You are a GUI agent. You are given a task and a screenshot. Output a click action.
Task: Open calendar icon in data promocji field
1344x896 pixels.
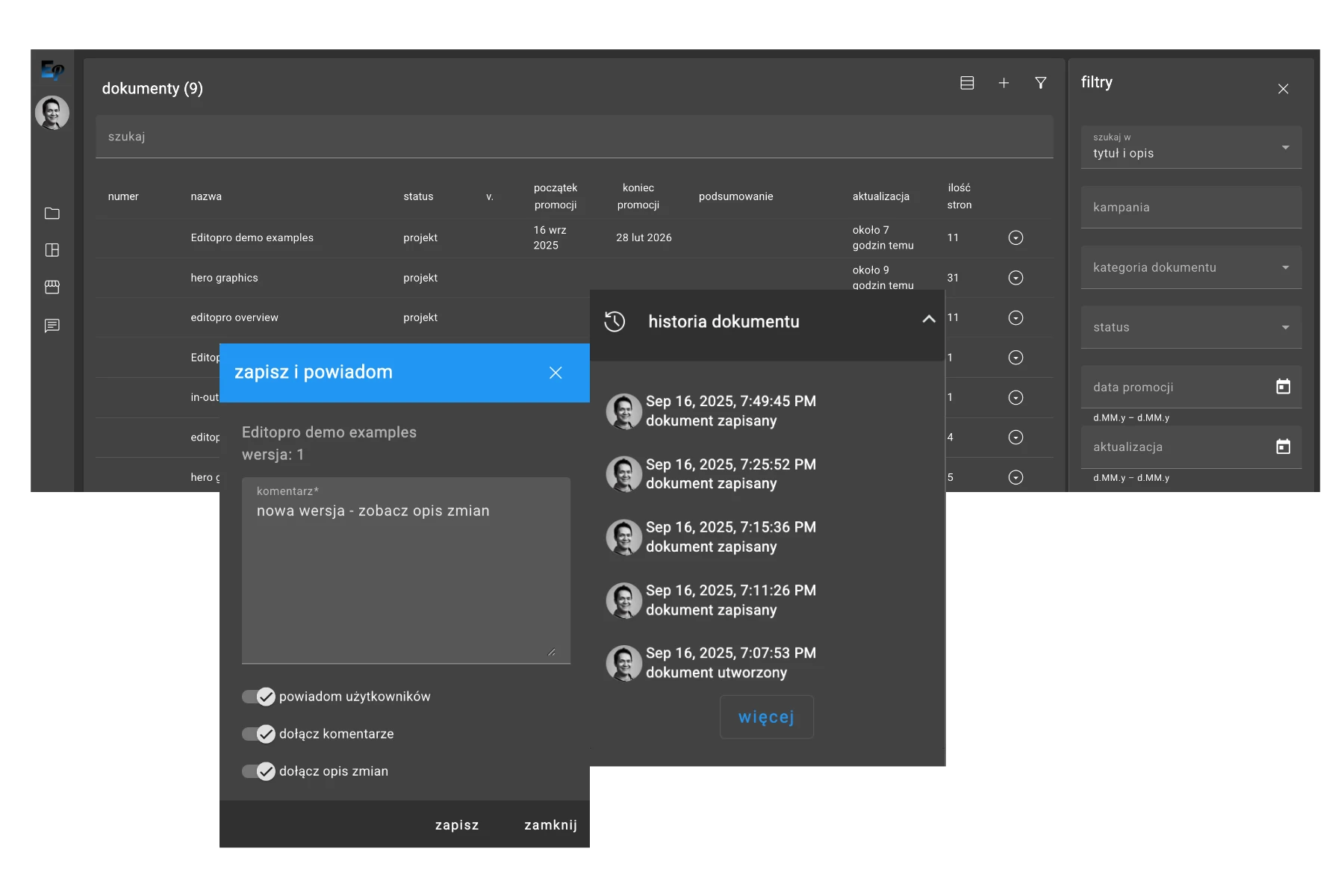[1283, 387]
